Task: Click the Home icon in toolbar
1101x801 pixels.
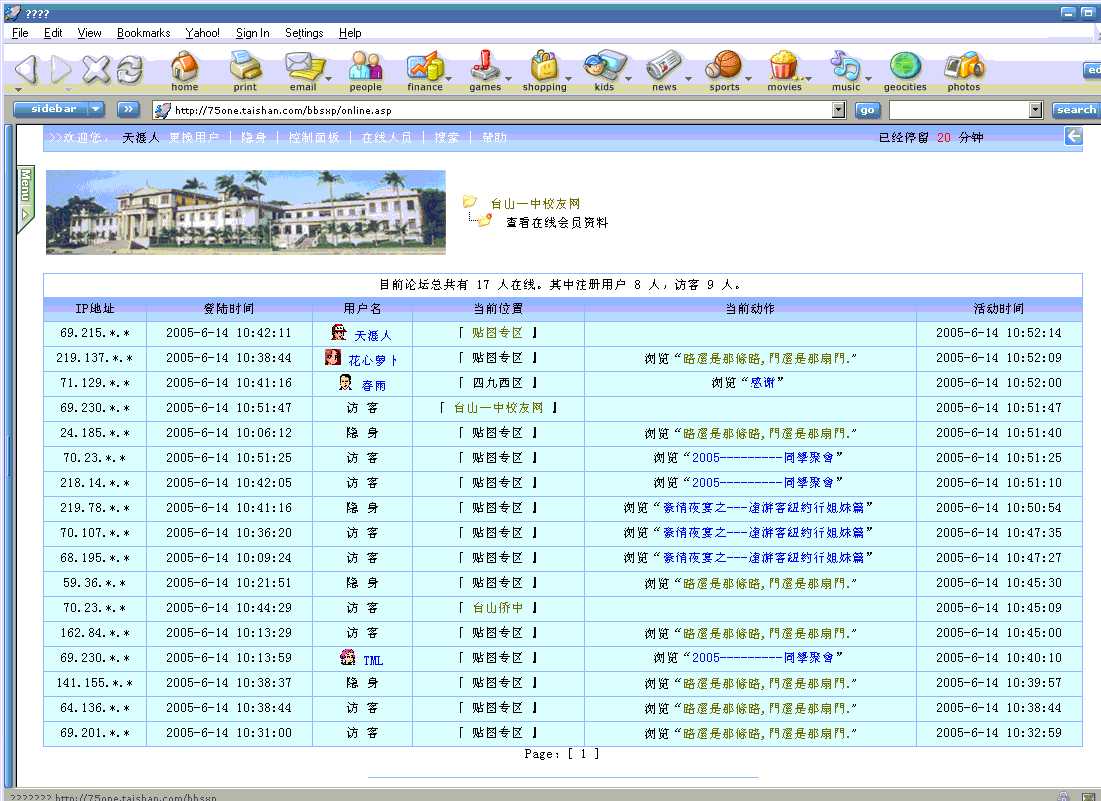Action: click(184, 70)
